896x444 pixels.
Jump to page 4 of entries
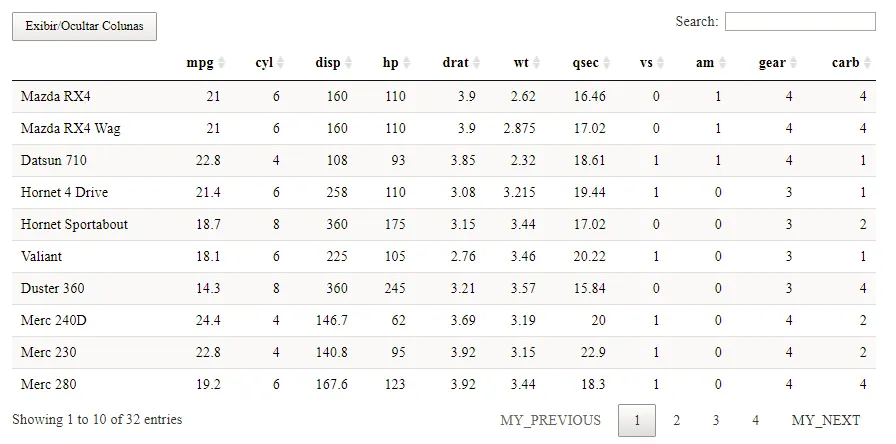(755, 421)
